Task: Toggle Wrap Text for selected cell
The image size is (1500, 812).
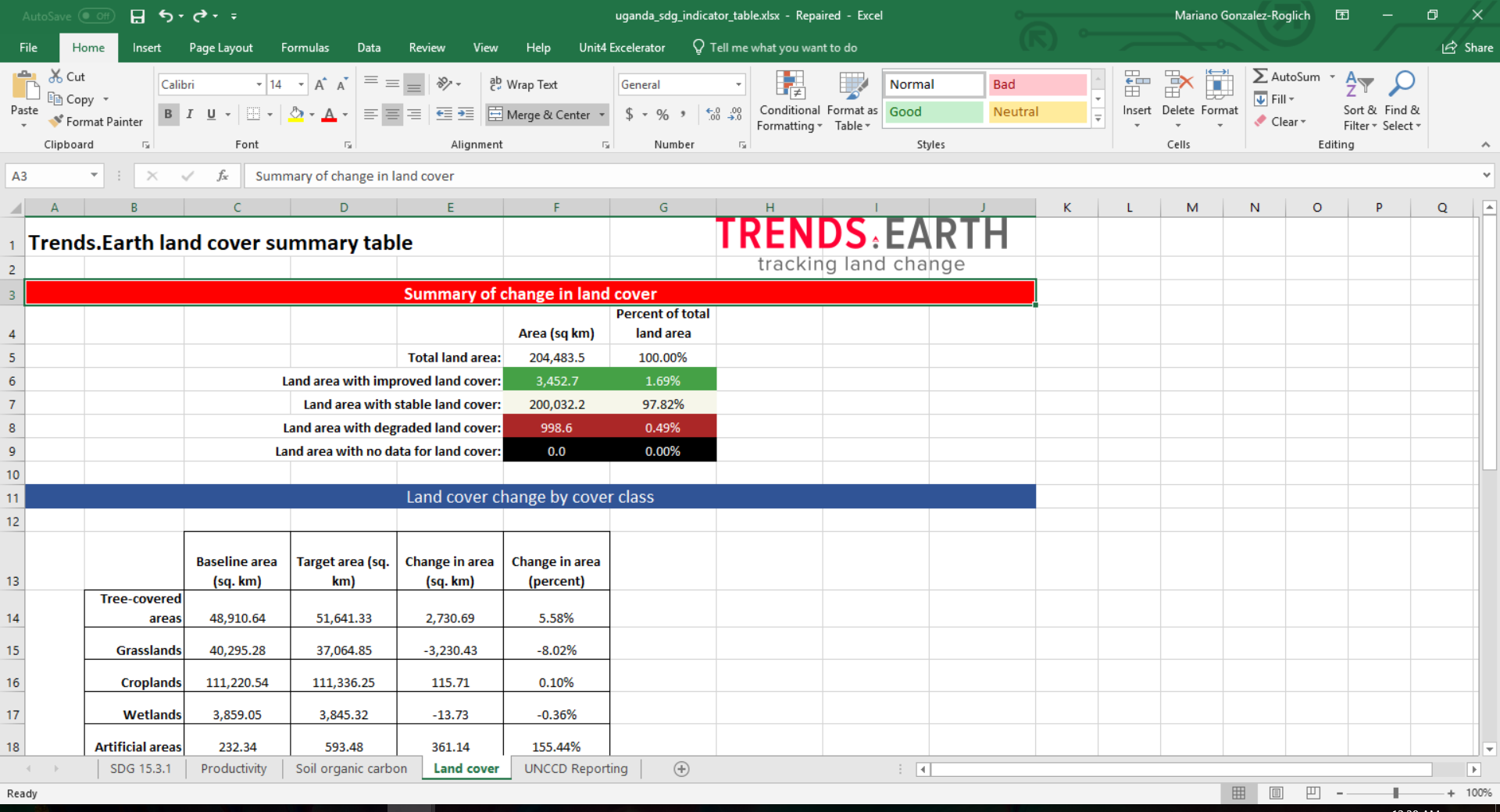Action: 523,84
